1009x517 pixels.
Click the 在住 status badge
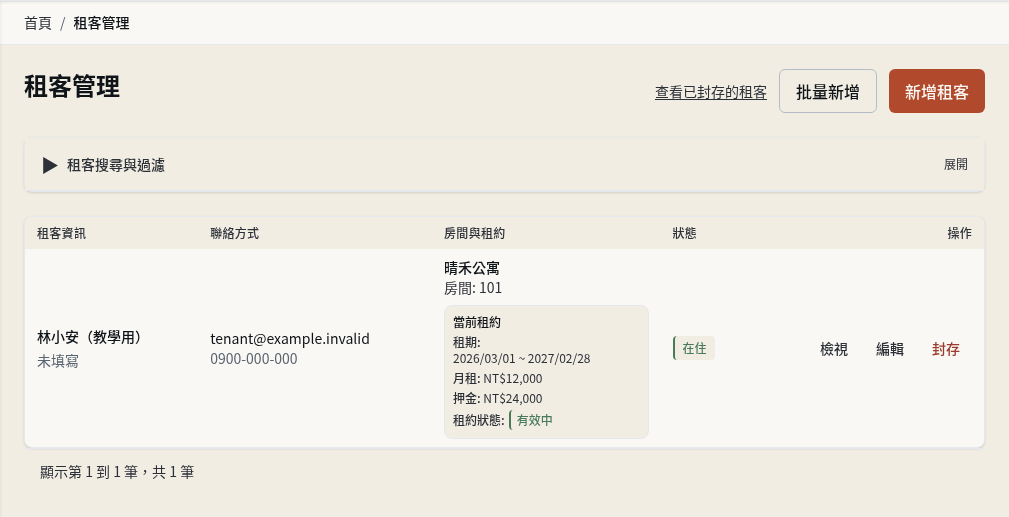pos(694,348)
